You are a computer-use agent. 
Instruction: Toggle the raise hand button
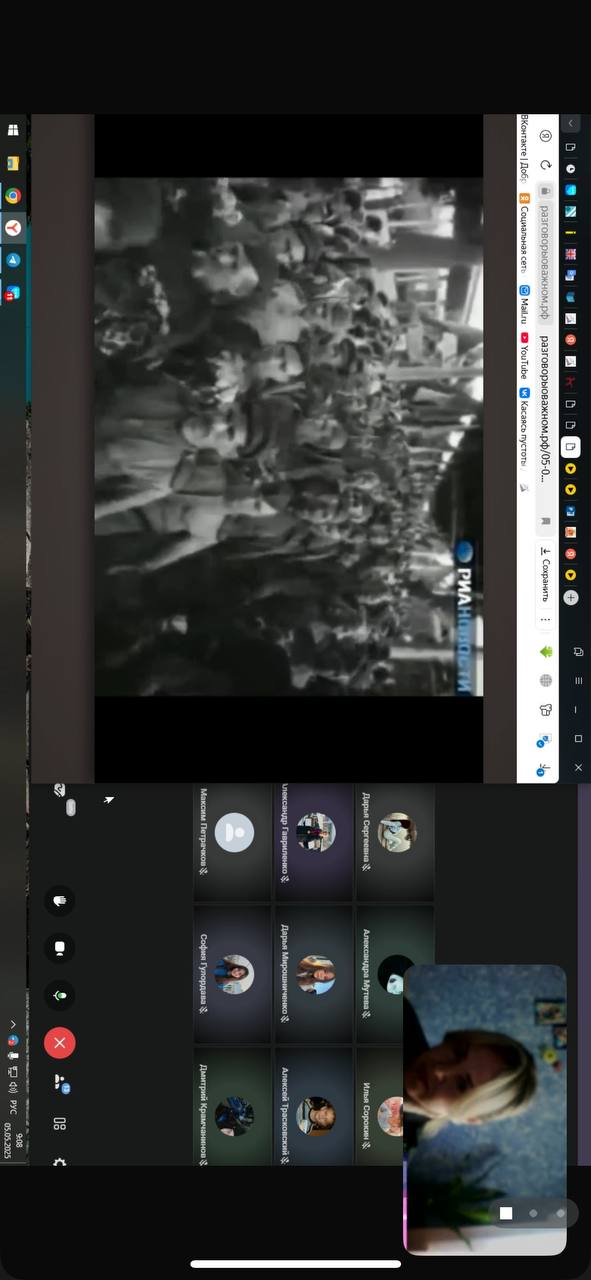(x=59, y=901)
